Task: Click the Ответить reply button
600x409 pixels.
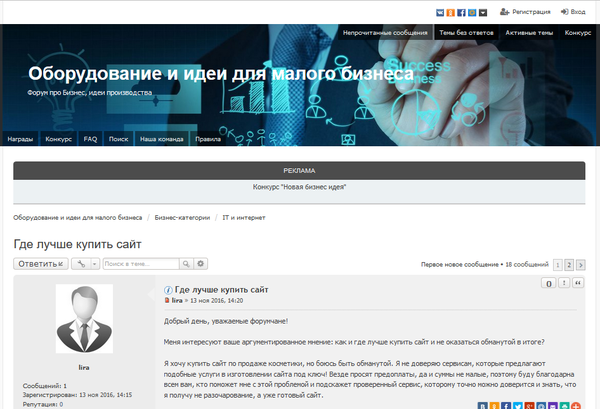Action: point(40,263)
